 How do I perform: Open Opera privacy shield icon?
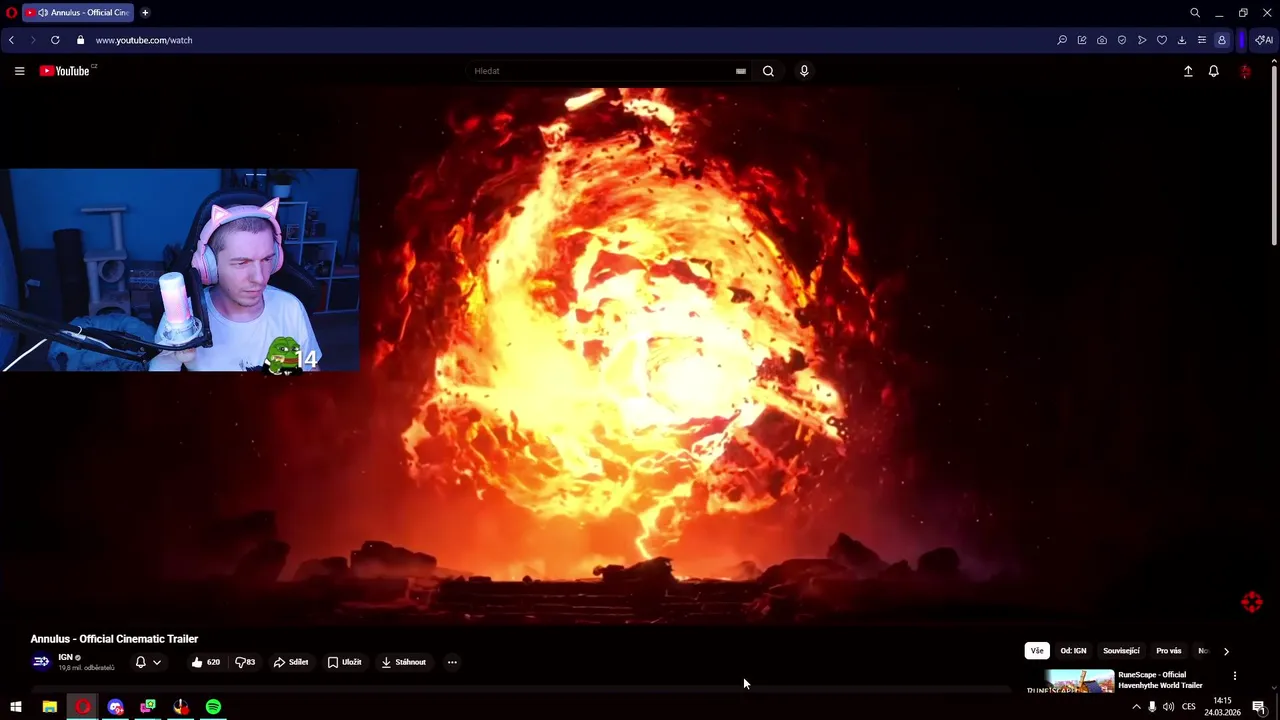(1122, 40)
